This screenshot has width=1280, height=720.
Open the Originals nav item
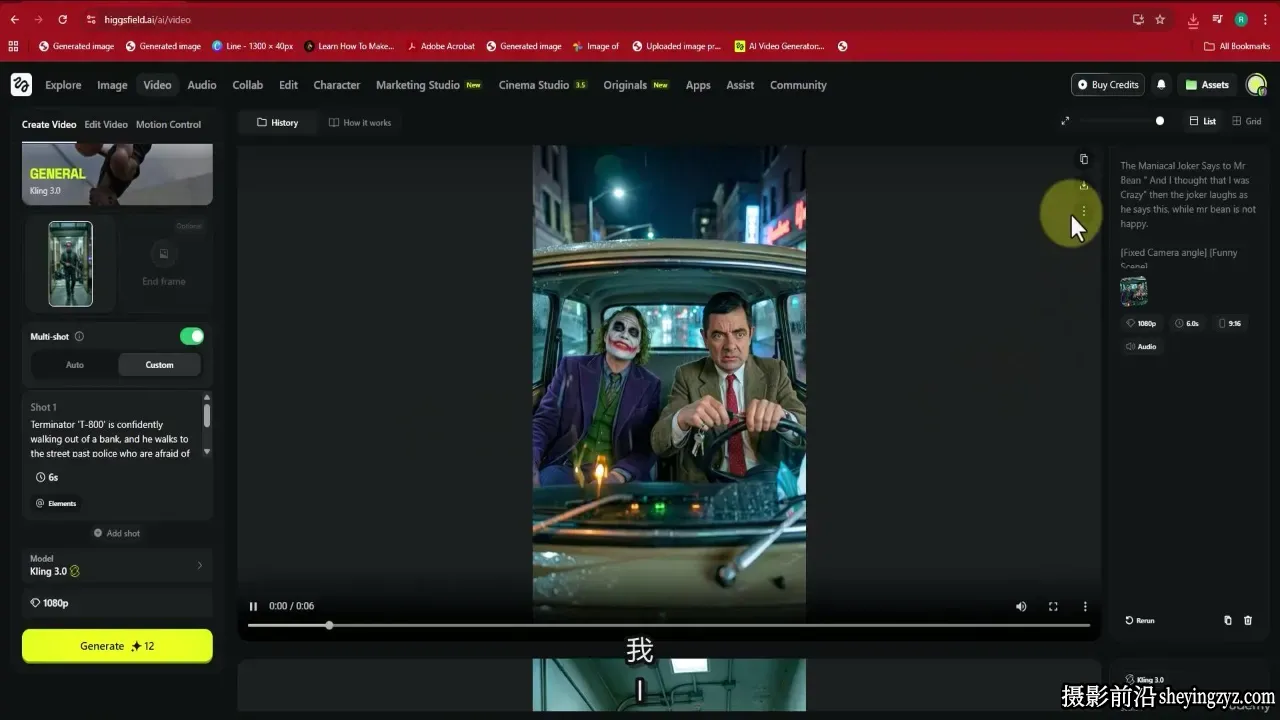point(636,85)
